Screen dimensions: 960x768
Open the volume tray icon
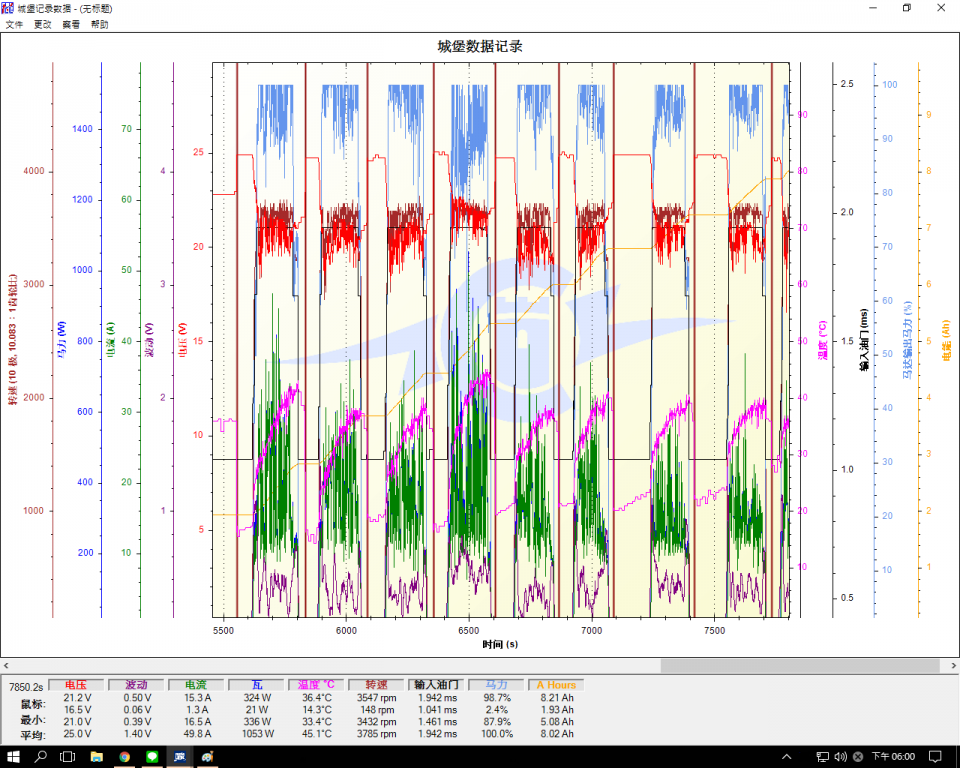pos(841,756)
